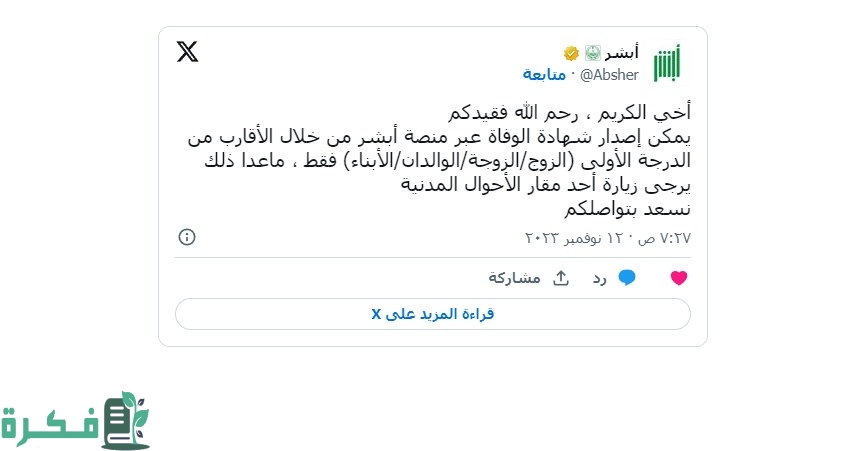The width and height of the screenshot is (859, 451).
Task: Open the tweet info circle icon
Action: [x=187, y=237]
